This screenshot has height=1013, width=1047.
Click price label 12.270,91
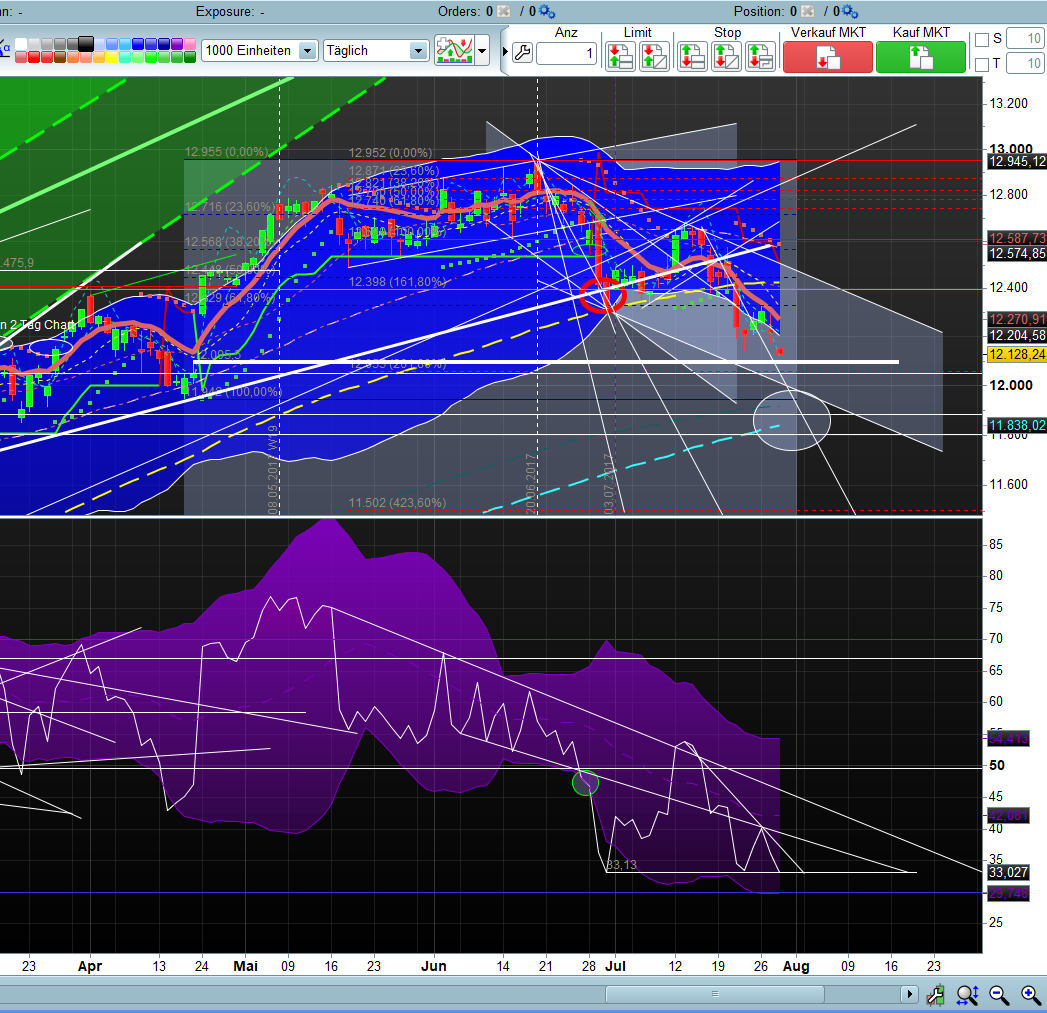pos(1017,319)
